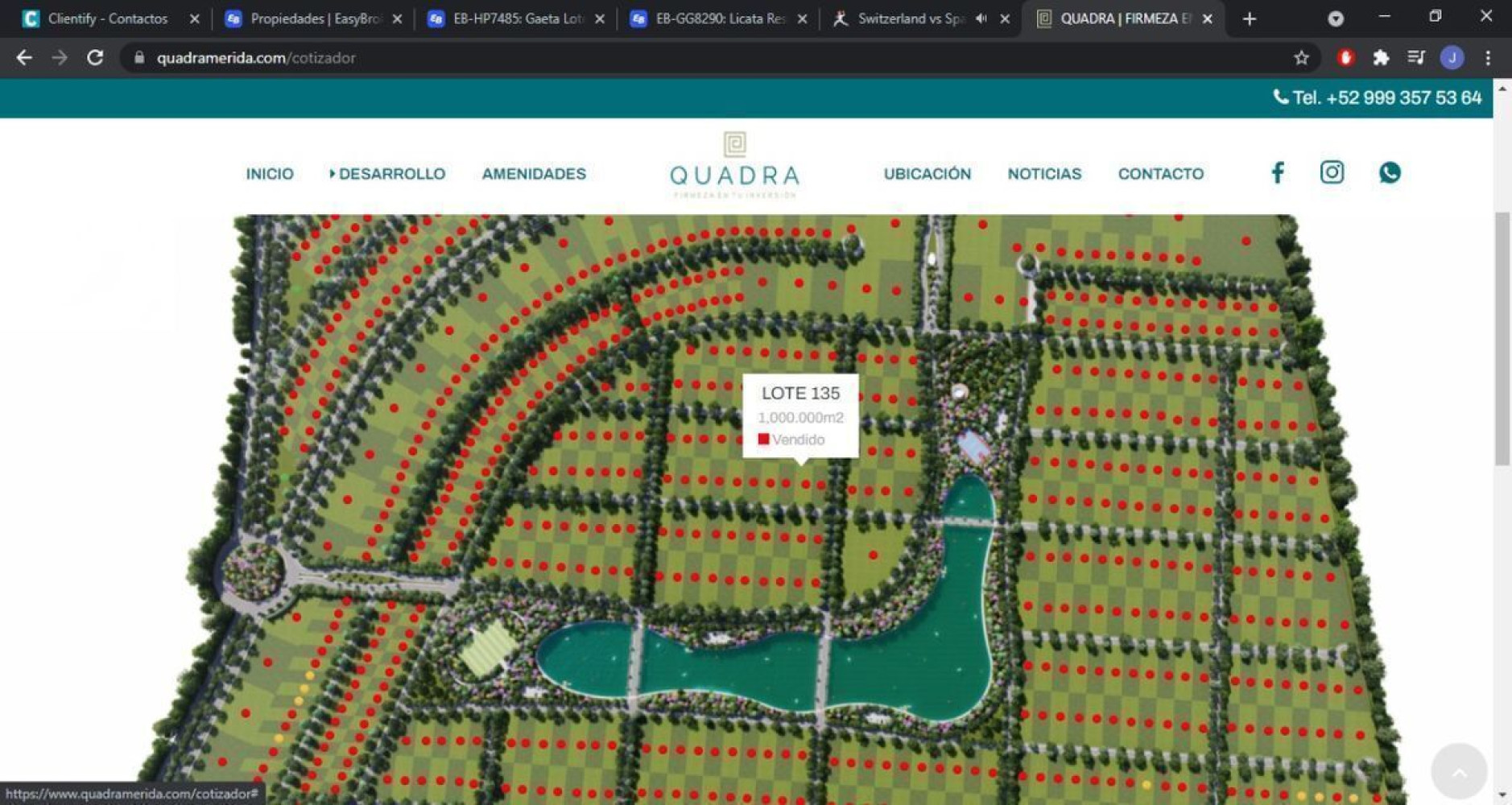Open the Chrome extensions puzzle icon
The width and height of the screenshot is (1512, 805).
(x=1381, y=58)
